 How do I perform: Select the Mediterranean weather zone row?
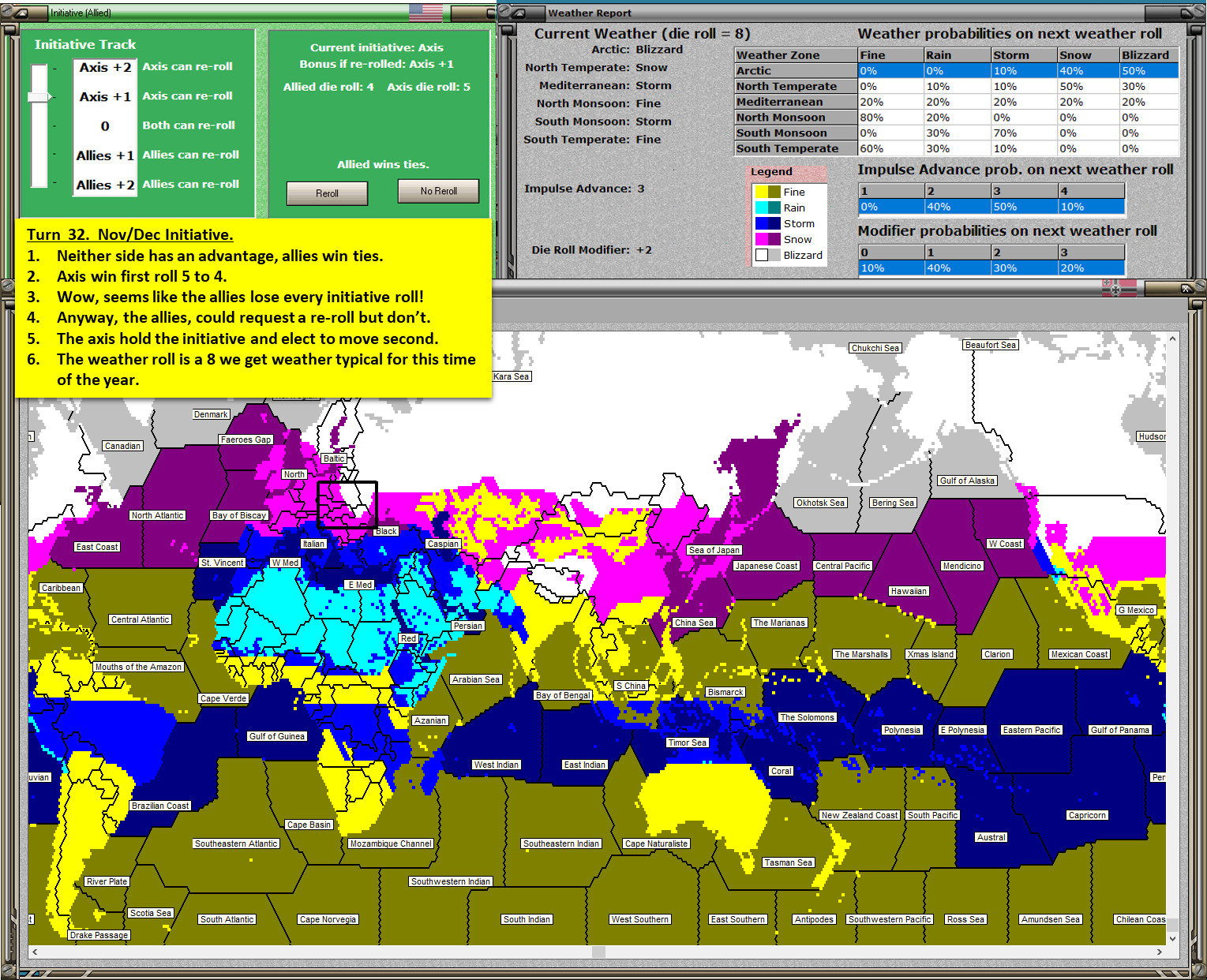[957, 102]
